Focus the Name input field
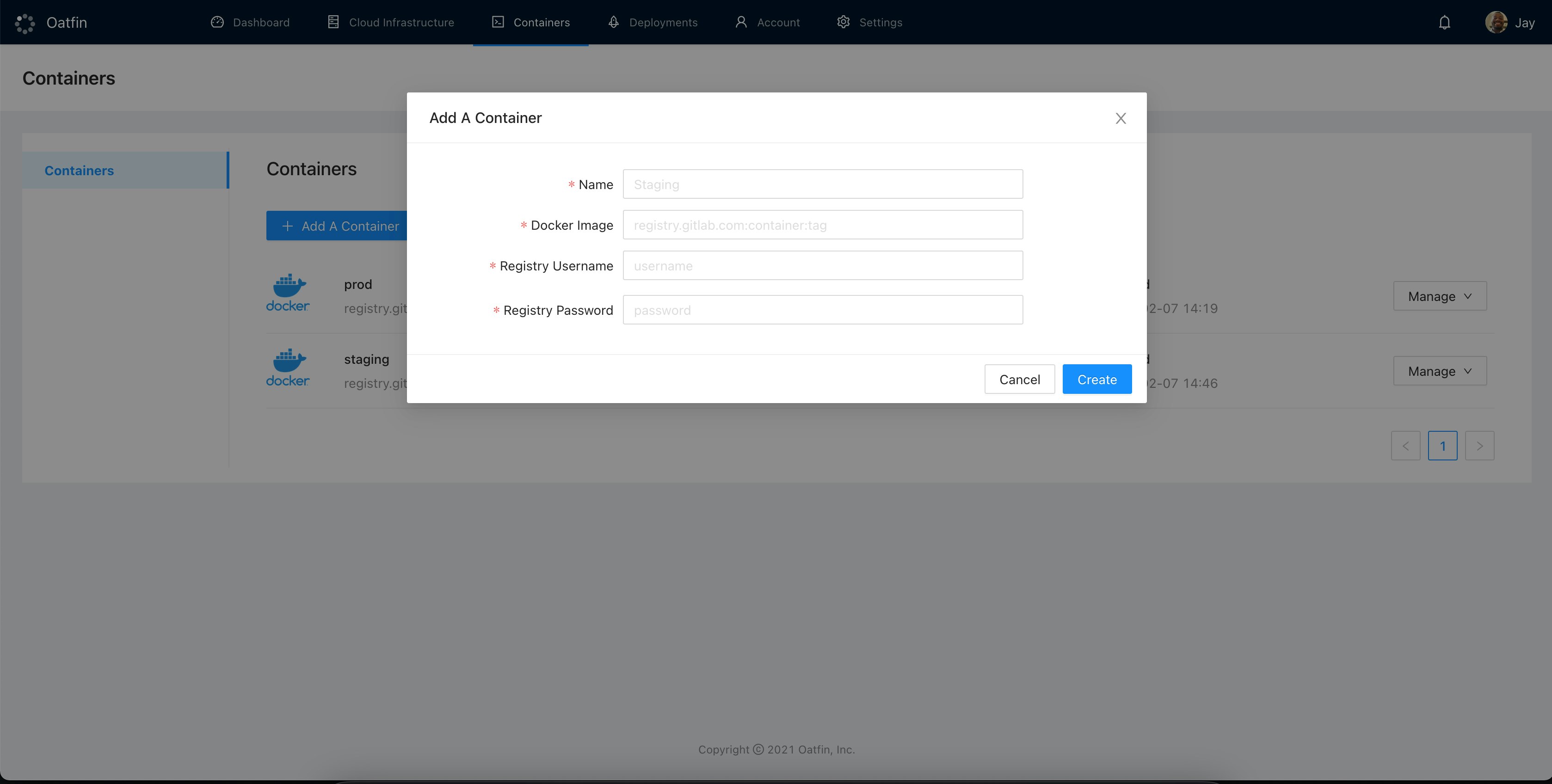This screenshot has height=784, width=1552. 822,184
